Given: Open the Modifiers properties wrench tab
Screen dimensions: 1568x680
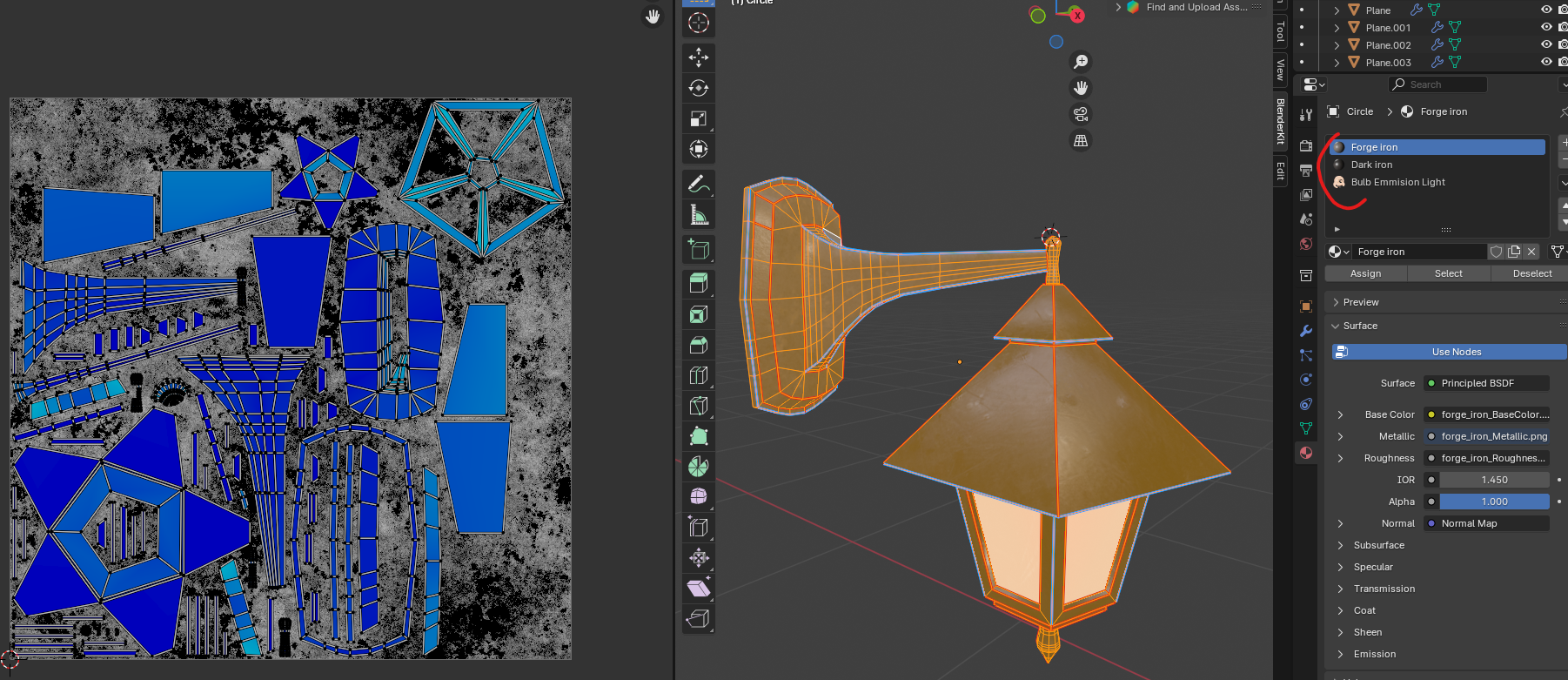Looking at the screenshot, I should (x=1306, y=331).
